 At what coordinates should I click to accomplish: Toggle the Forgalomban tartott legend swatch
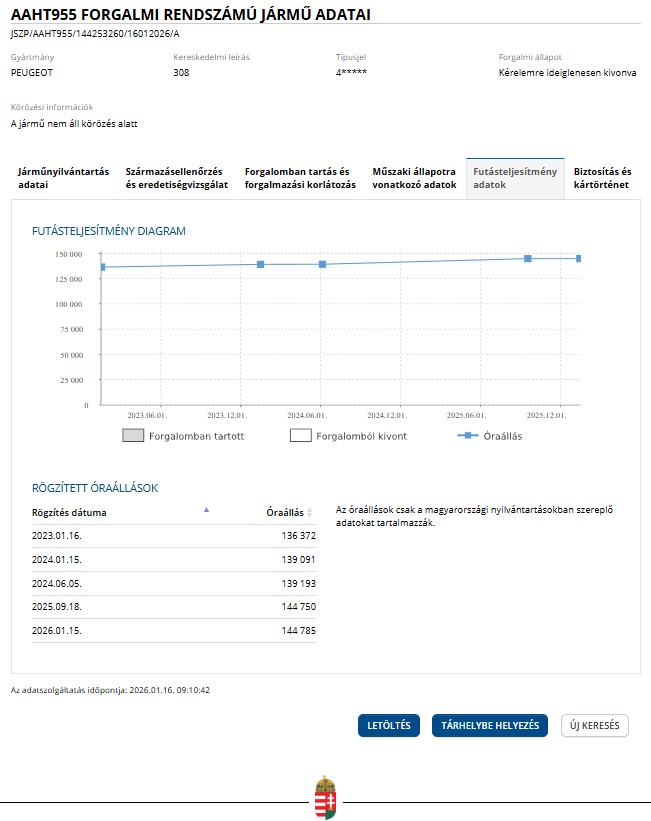coord(134,436)
